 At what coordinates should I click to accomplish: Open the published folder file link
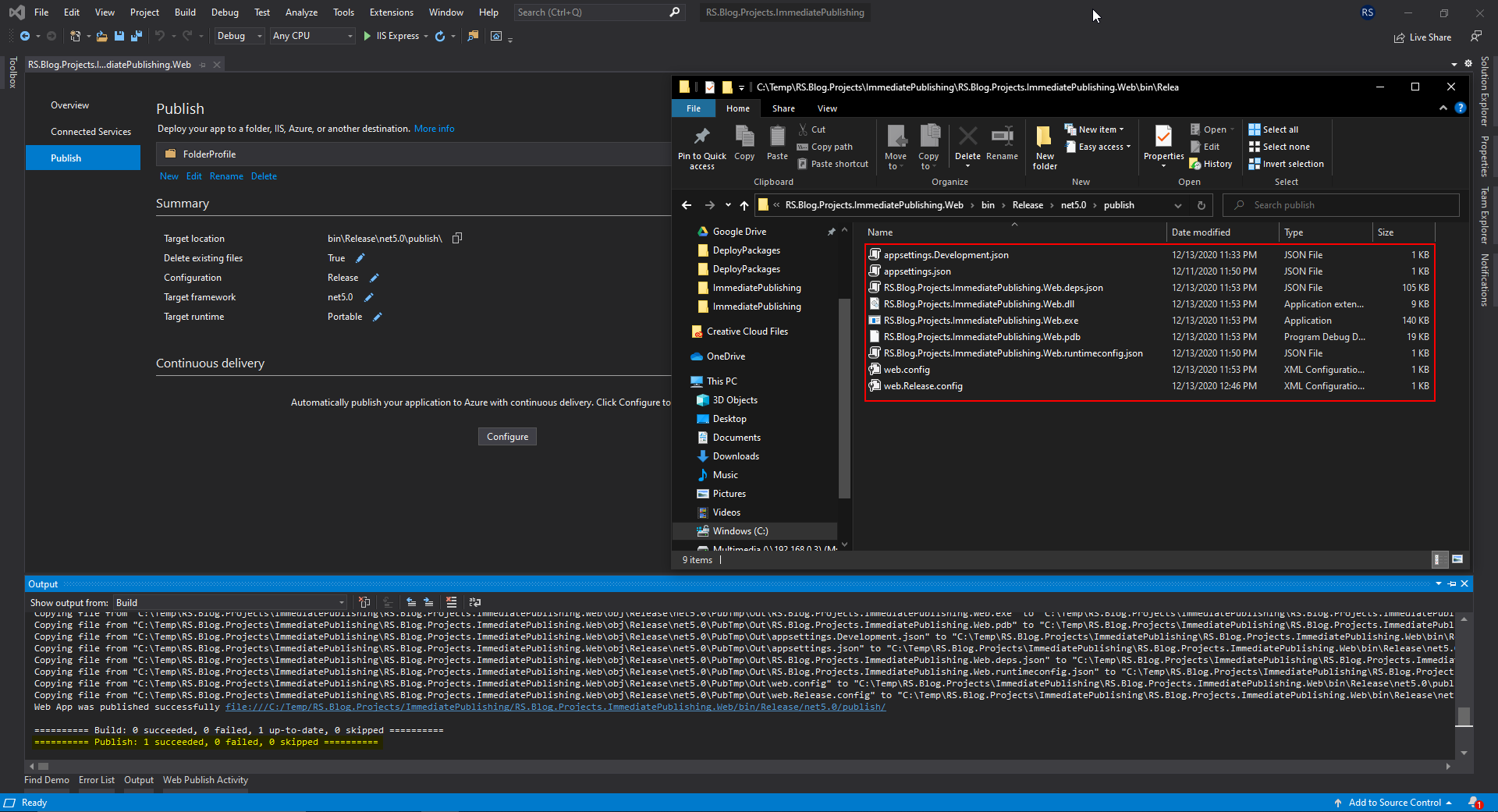pyautogui.click(x=556, y=707)
